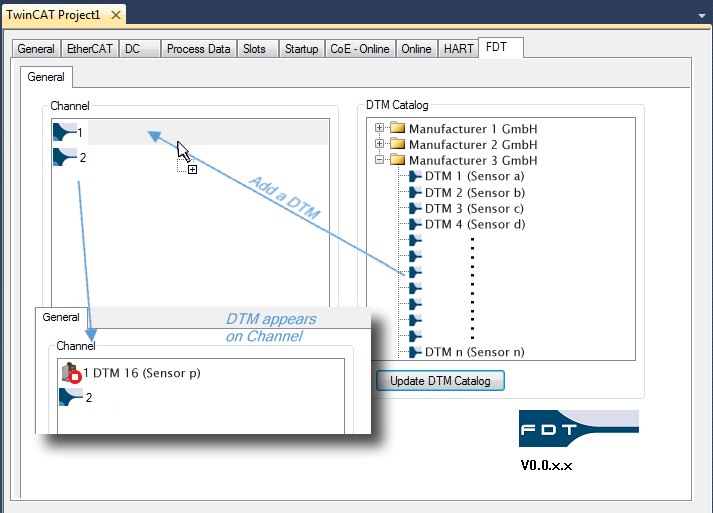713x513 pixels.
Task: Expand Manufacturer 1 GmbH tree node
Action: click(379, 128)
